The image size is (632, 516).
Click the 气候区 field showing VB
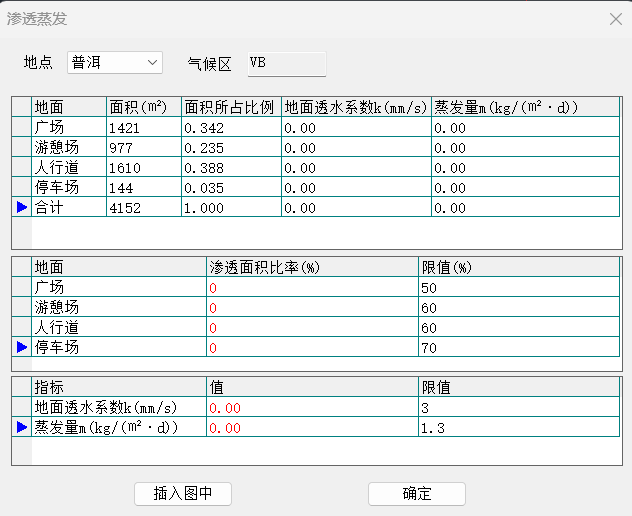pos(286,63)
